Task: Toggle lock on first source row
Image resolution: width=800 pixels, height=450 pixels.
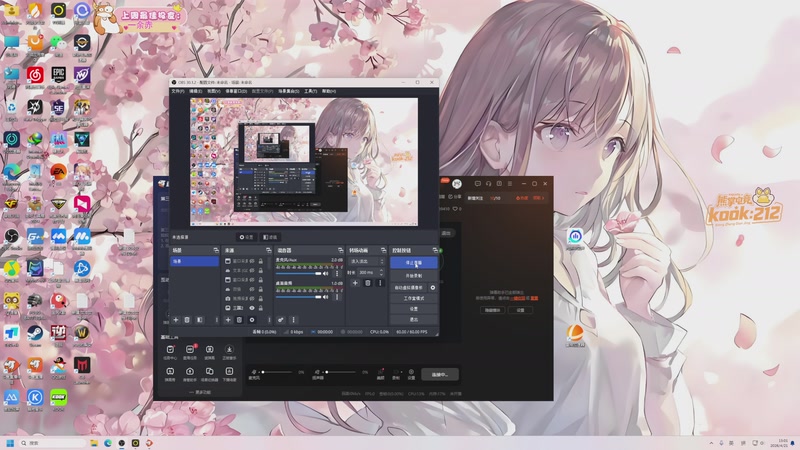Action: click(x=261, y=261)
